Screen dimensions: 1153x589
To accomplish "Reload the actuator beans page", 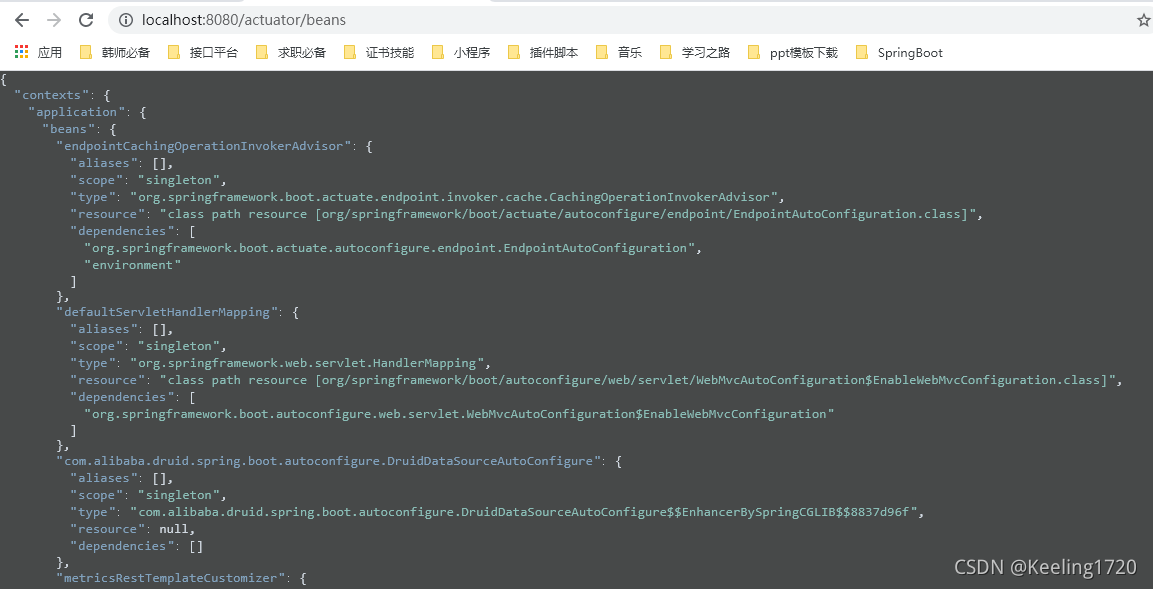I will (86, 20).
